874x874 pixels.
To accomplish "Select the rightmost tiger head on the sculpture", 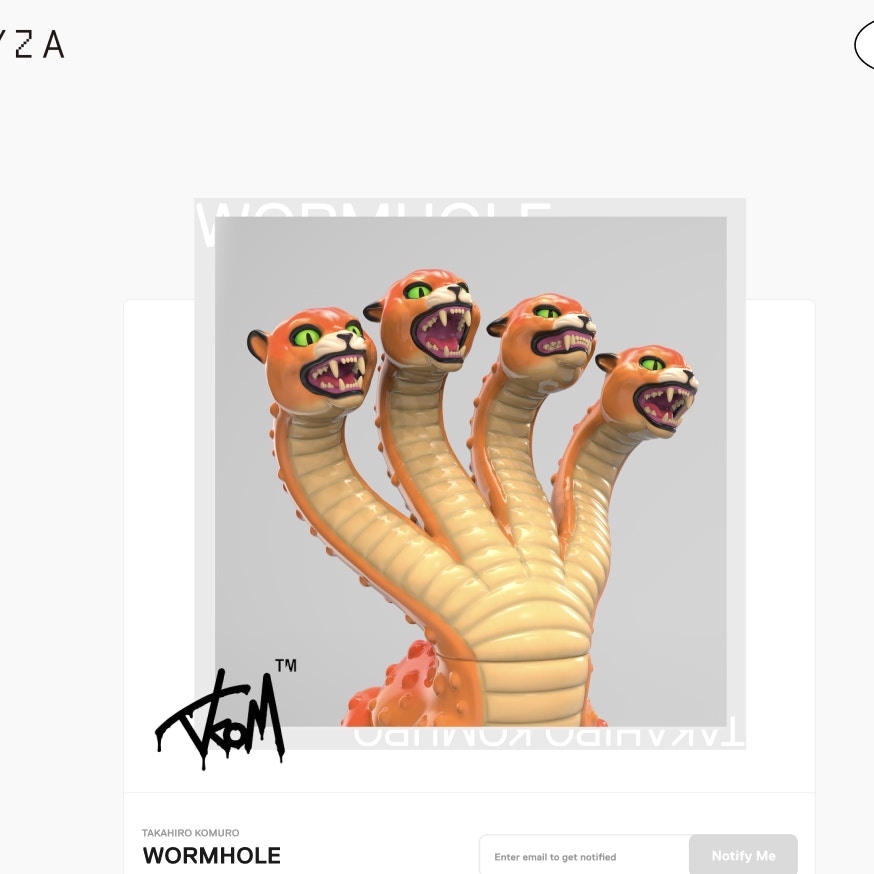I will pos(647,387).
